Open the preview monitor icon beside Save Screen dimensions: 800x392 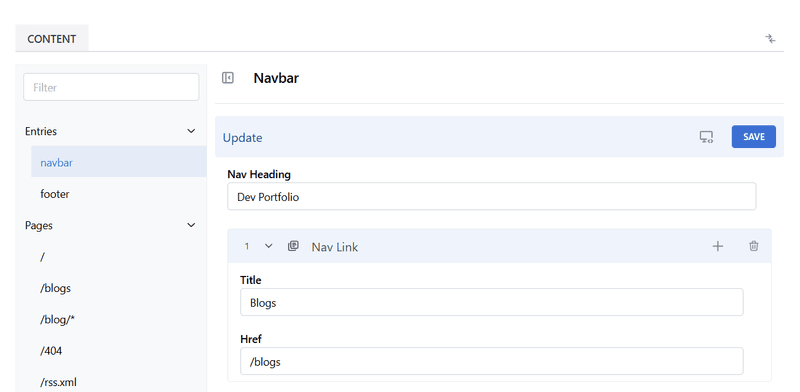(706, 137)
